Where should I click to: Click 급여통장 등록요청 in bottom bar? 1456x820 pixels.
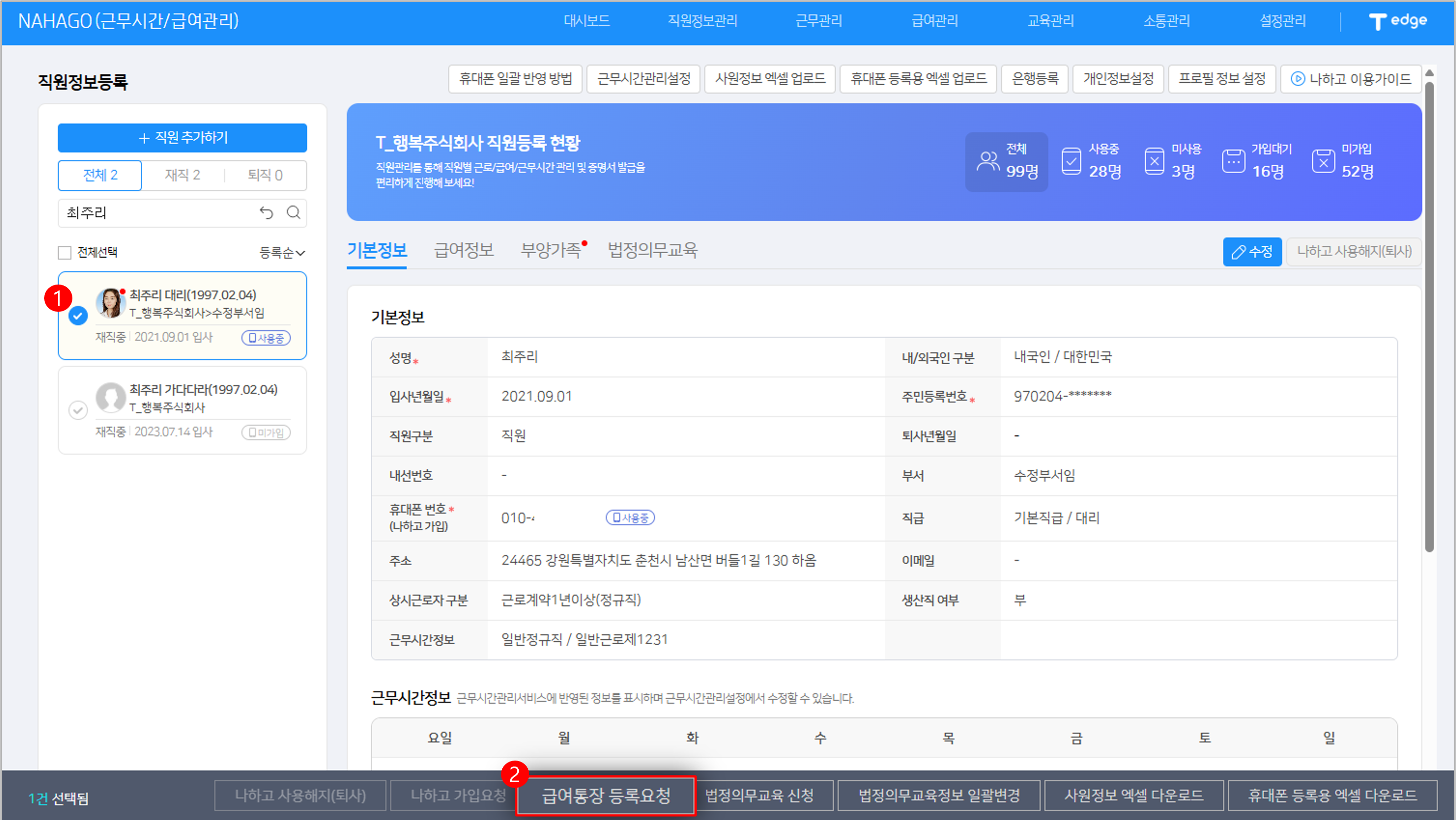click(x=606, y=796)
